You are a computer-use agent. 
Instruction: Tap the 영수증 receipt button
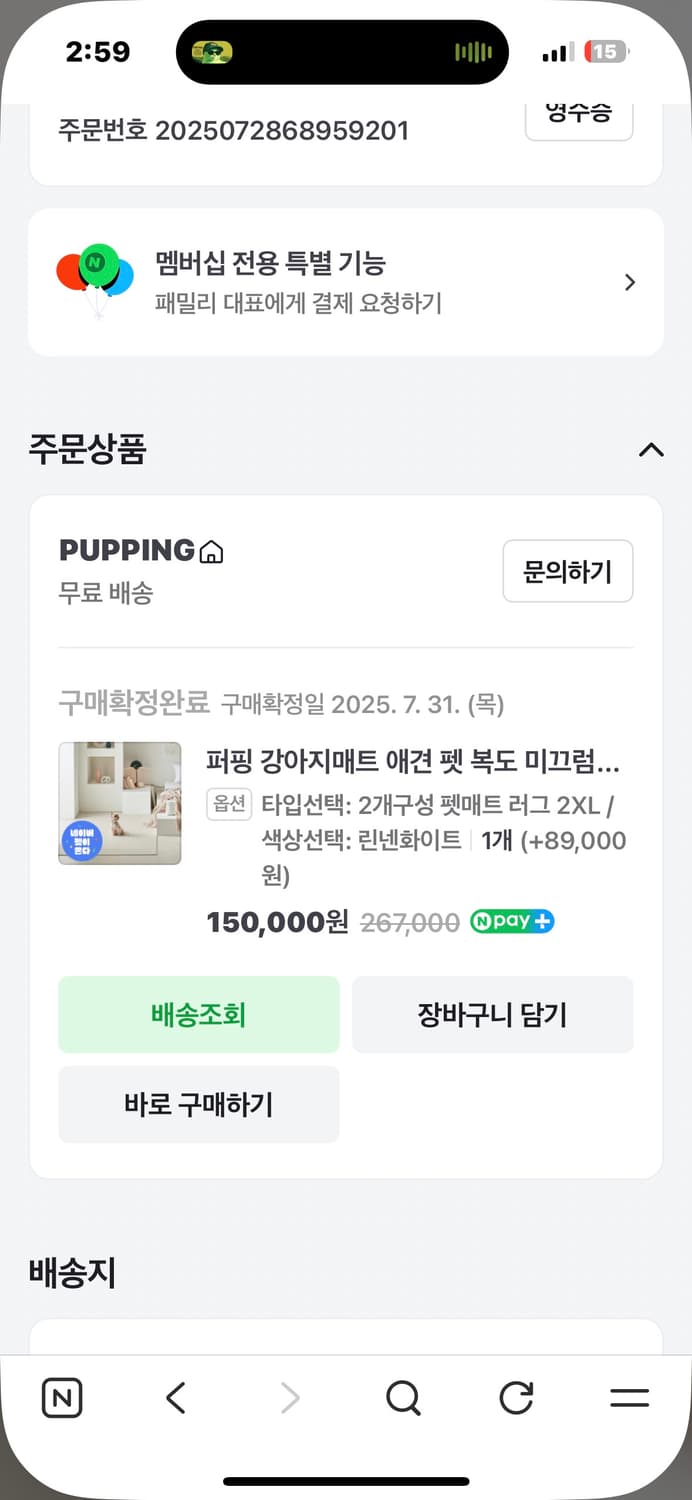[x=578, y=113]
